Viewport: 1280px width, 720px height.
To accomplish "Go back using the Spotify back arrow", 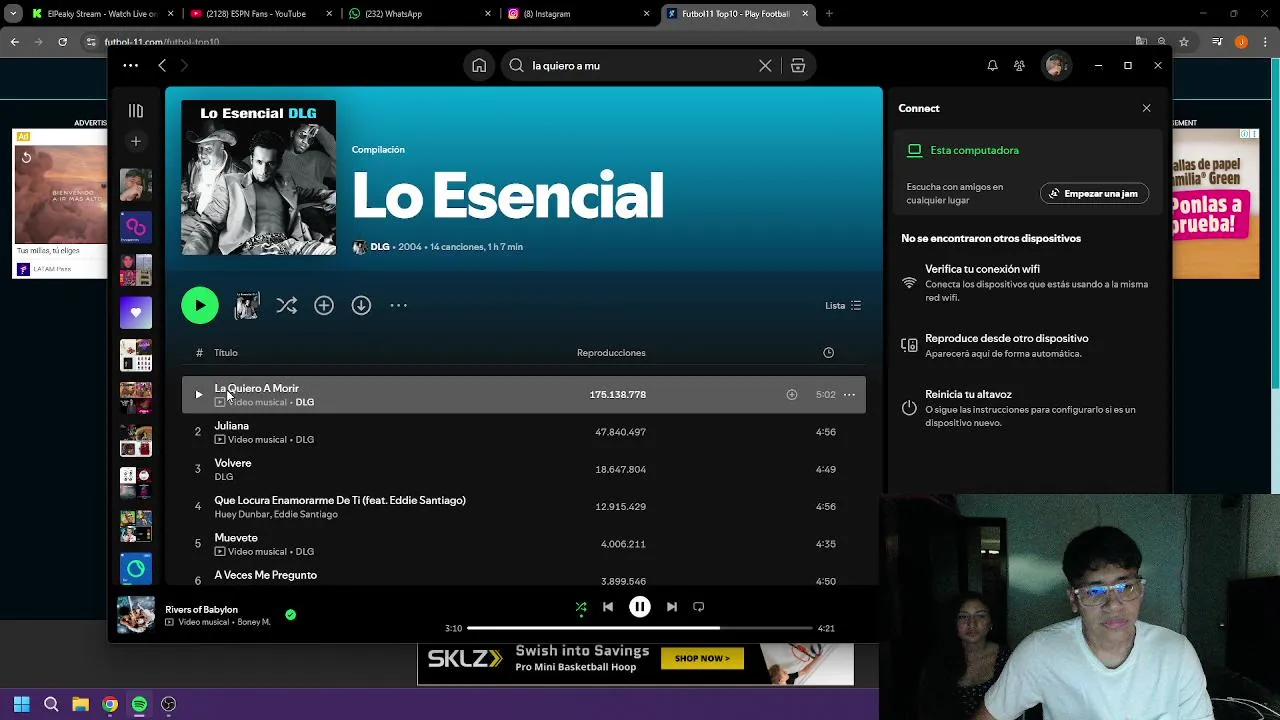I will point(162,65).
